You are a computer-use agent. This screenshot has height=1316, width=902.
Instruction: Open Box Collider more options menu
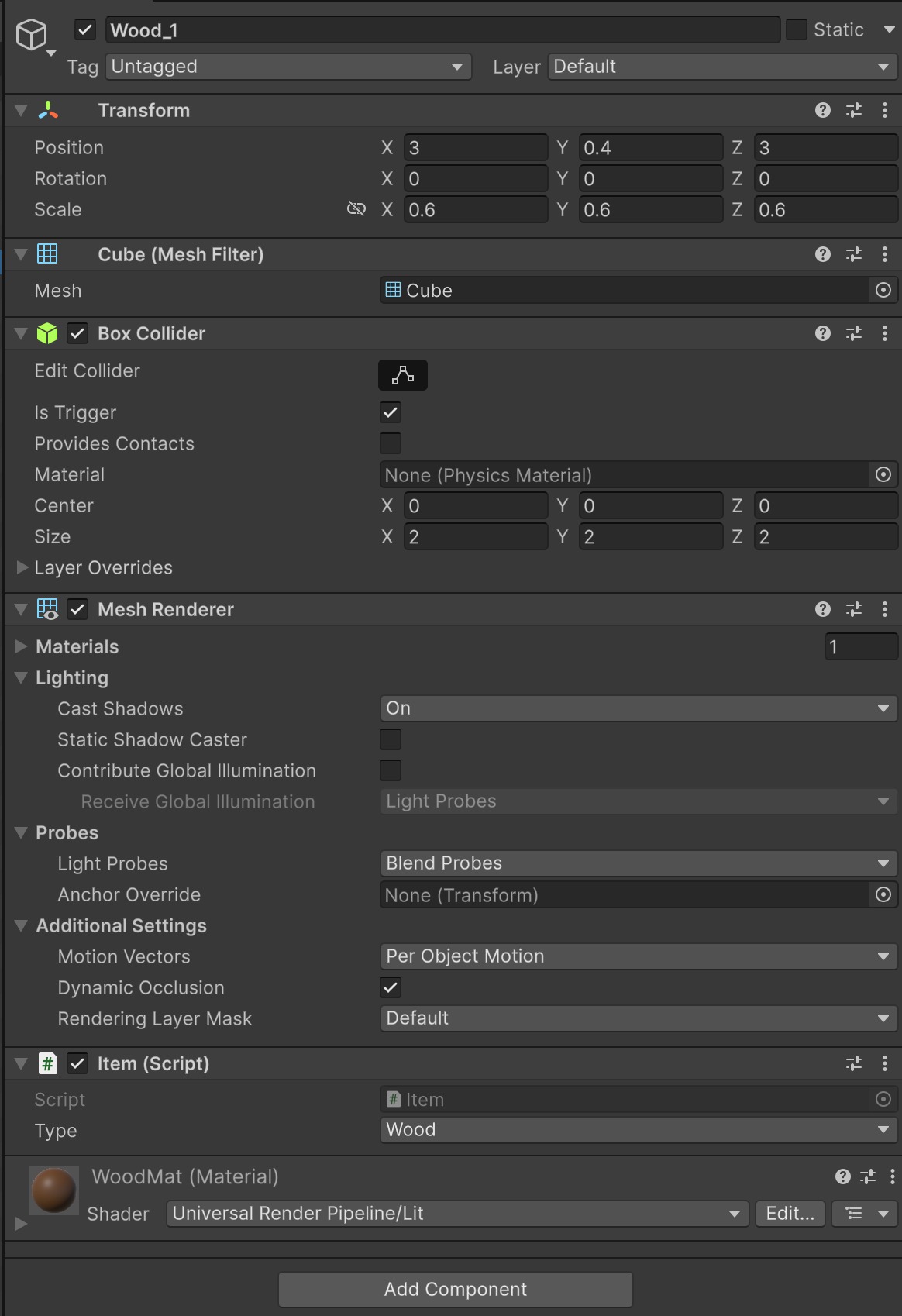pos(884,333)
